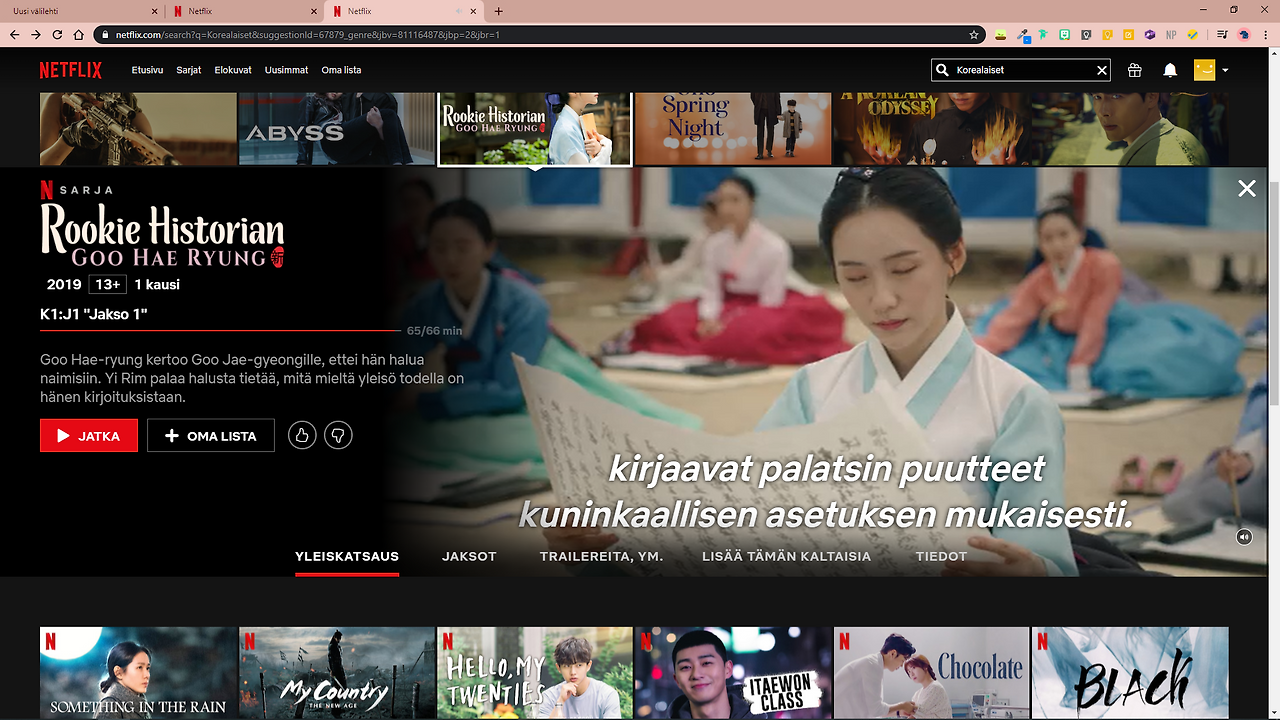
Task: Open the gift icon in Netflix header
Action: [x=1134, y=70]
